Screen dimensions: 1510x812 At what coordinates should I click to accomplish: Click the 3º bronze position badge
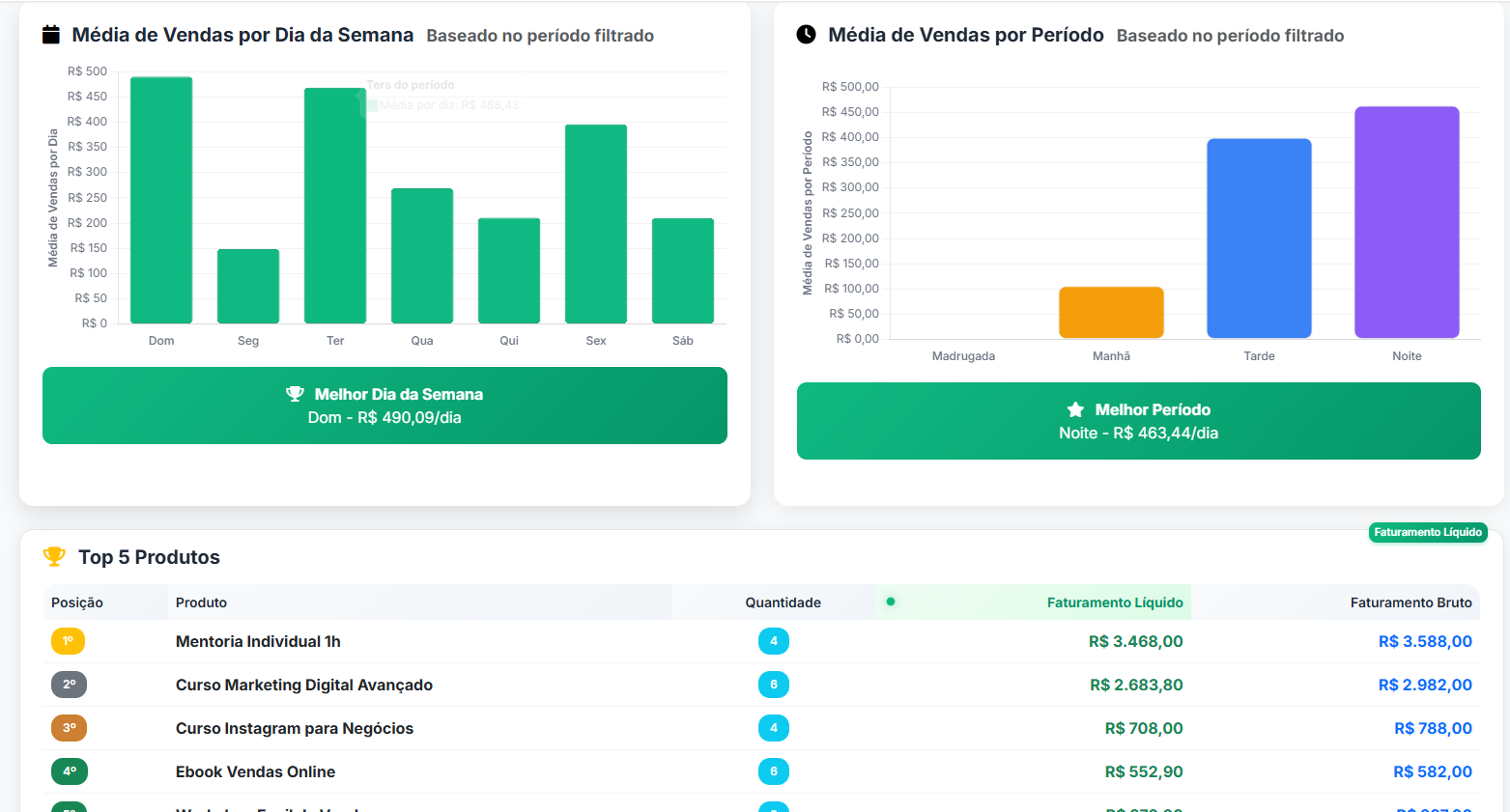coord(69,728)
